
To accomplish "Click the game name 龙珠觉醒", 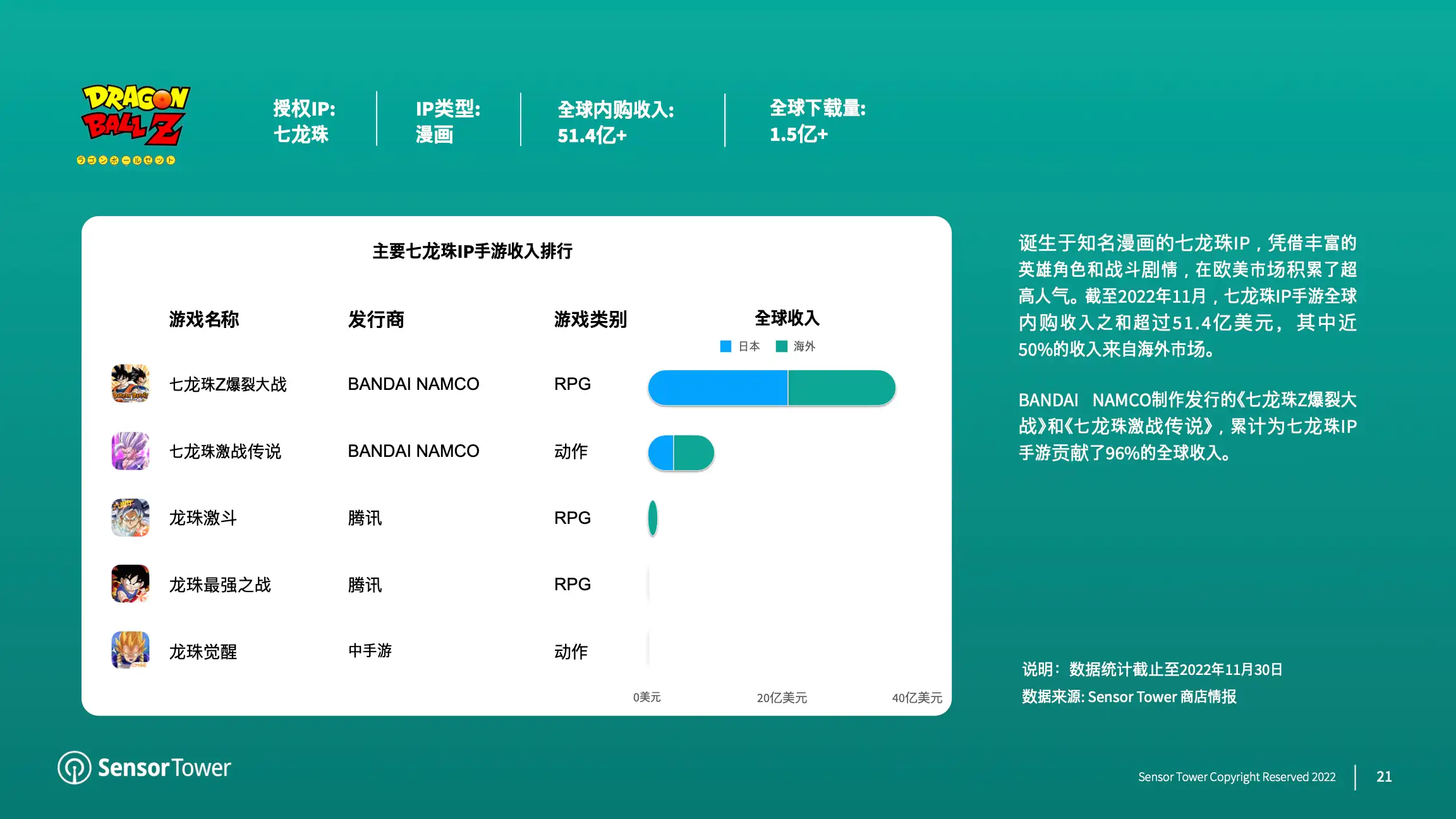I will (203, 652).
